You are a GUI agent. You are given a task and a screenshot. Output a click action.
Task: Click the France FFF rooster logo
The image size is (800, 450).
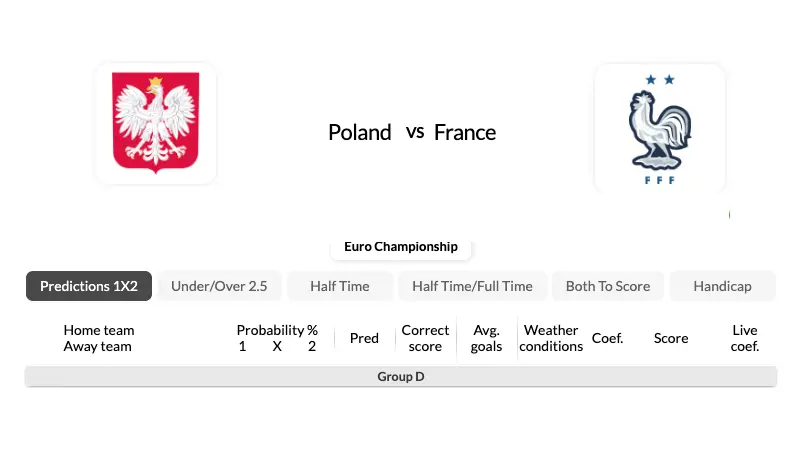pyautogui.click(x=660, y=129)
